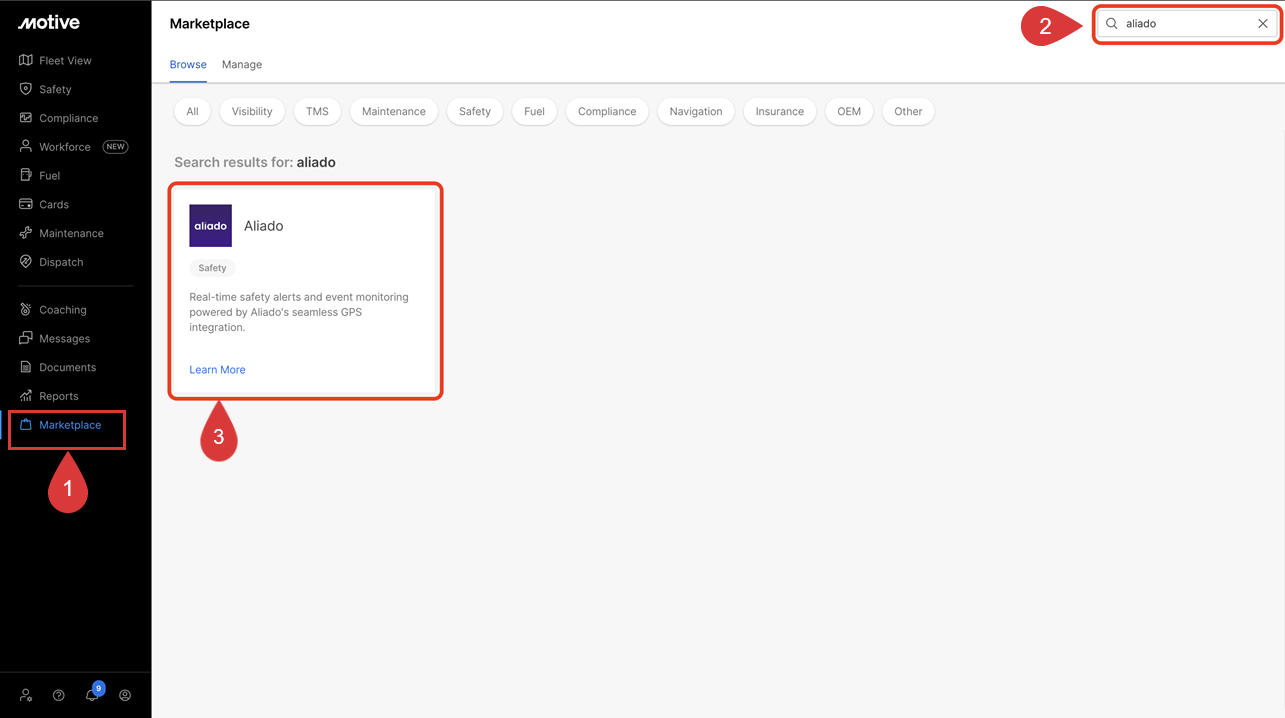Click the Marketplace page heading

tap(210, 23)
